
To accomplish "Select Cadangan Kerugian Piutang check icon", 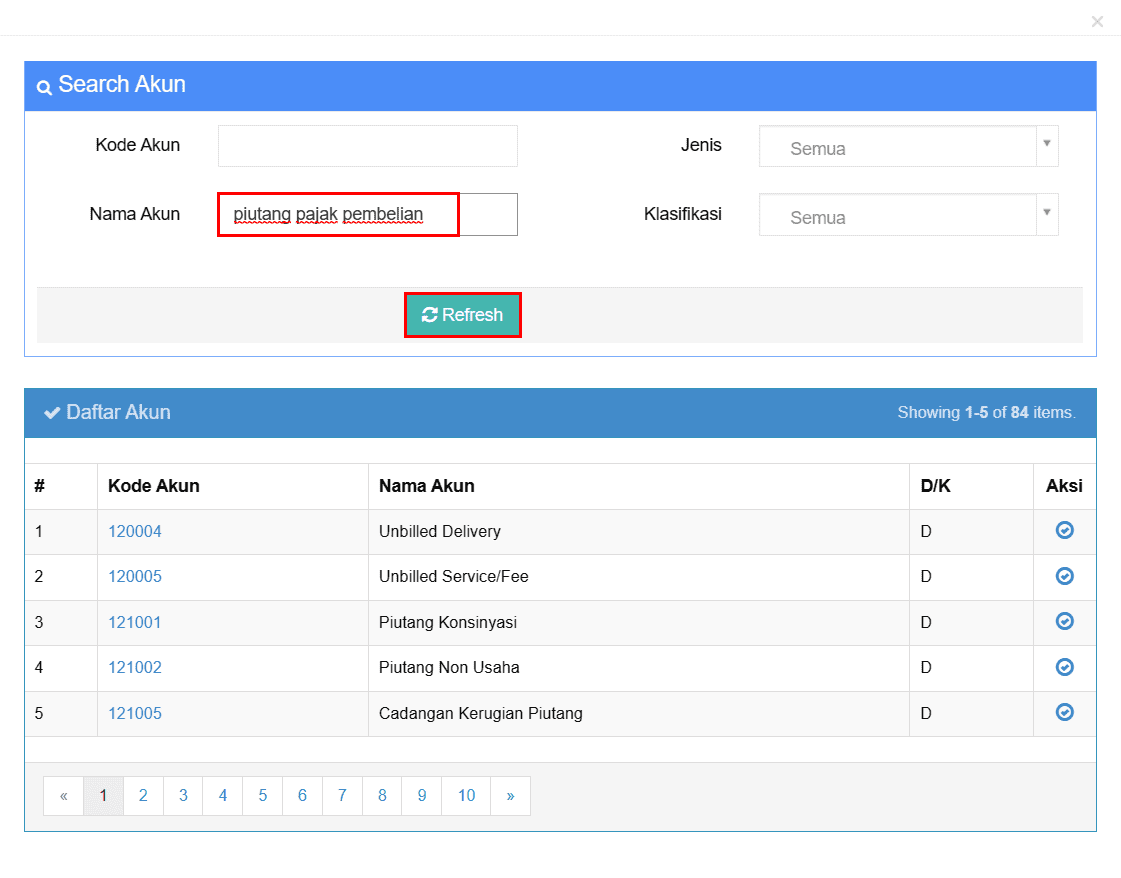I will (x=1064, y=712).
